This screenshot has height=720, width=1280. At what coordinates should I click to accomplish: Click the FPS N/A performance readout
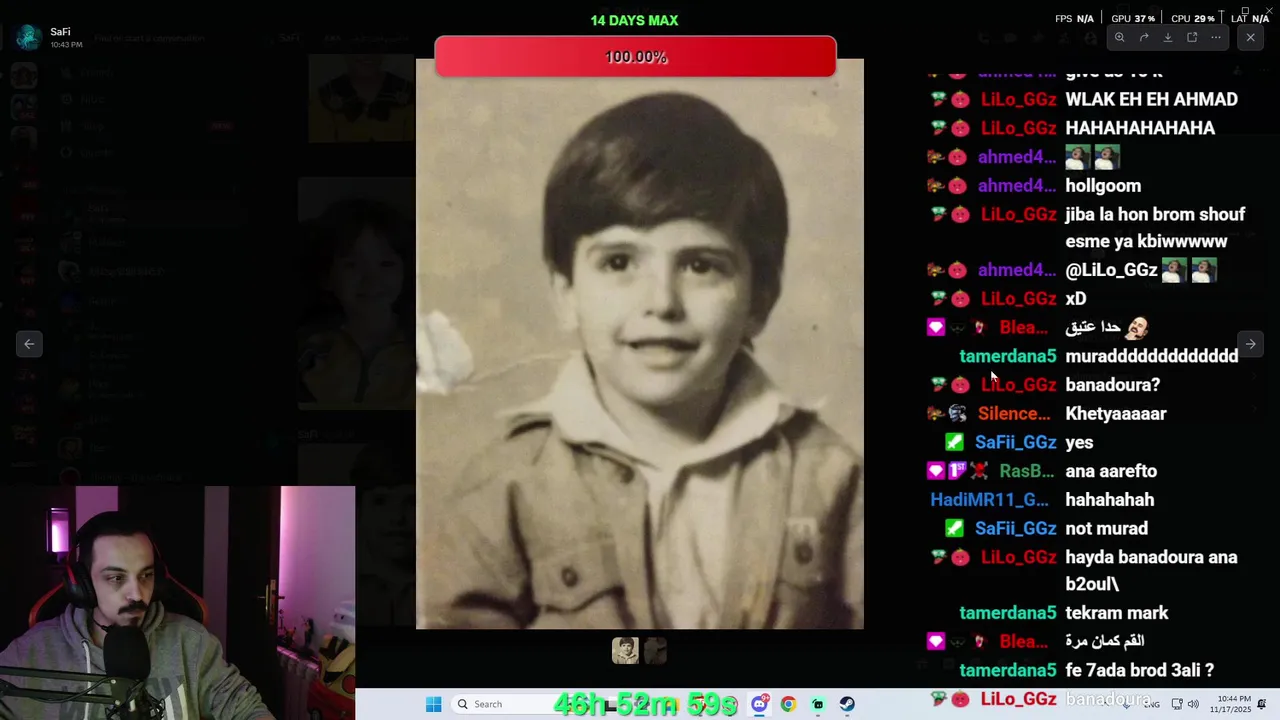click(1074, 19)
